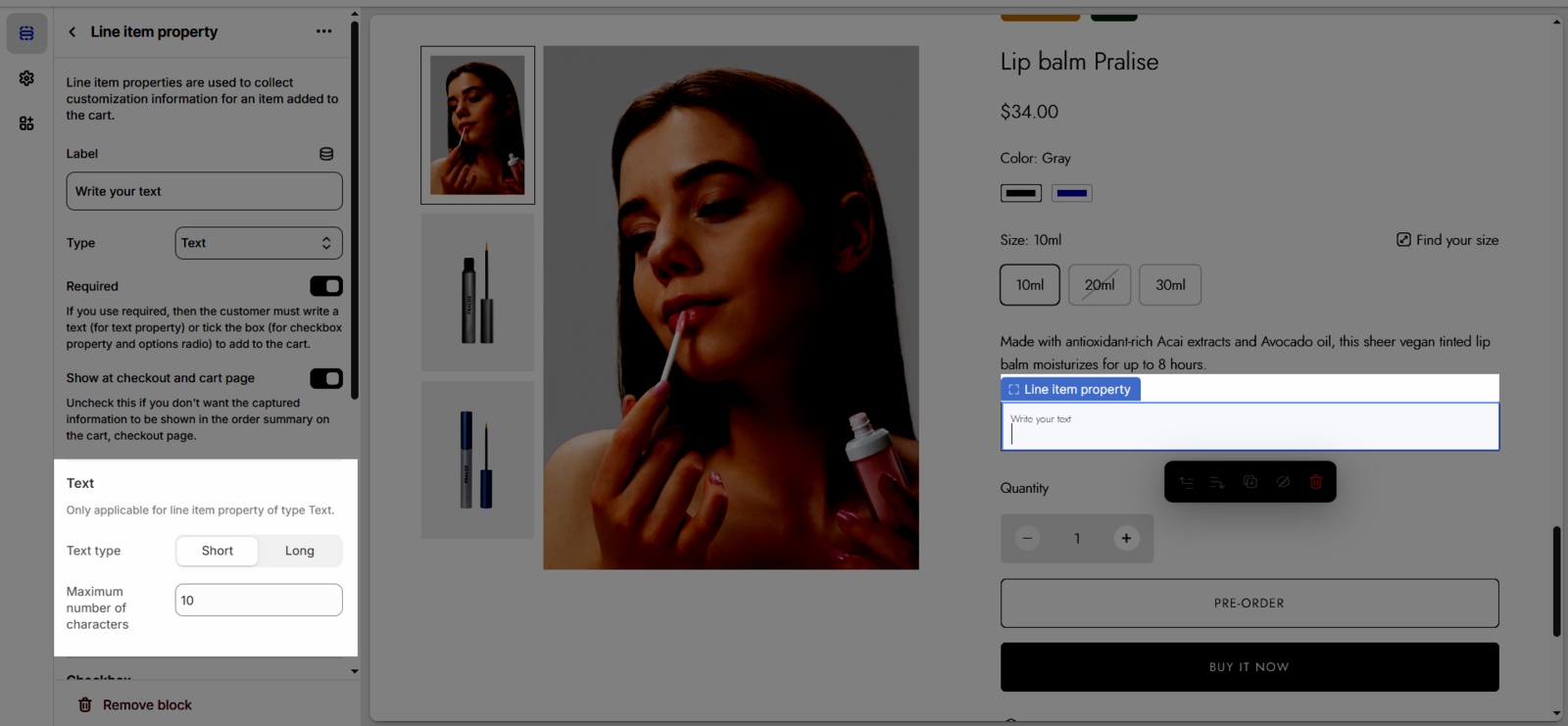Viewport: 1568px width, 726px height.
Task: Open the Type dropdown showing Text
Action: 259,243
